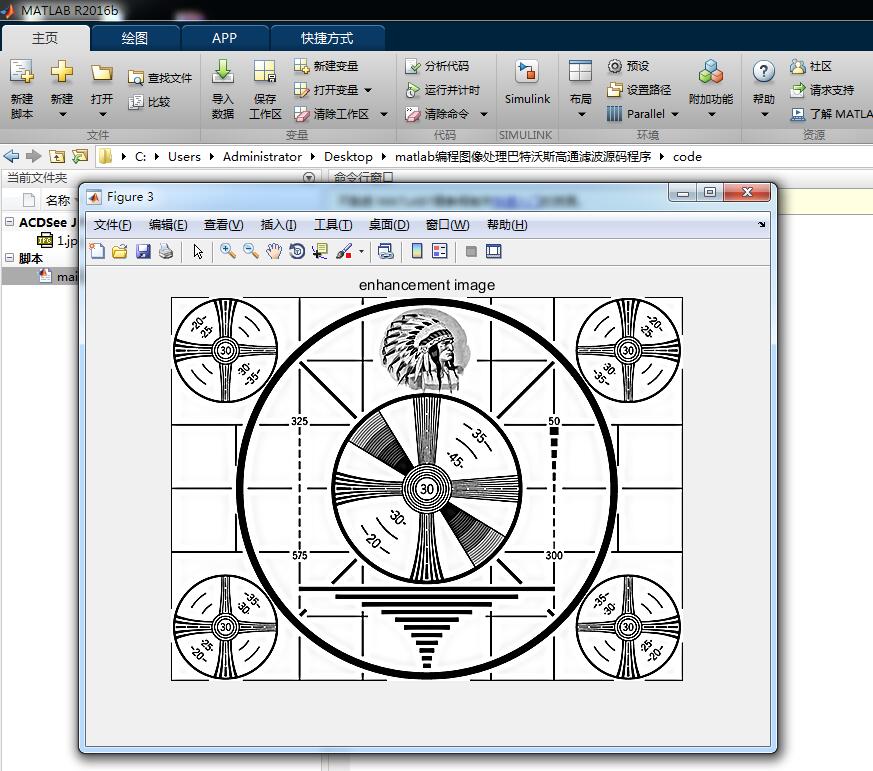Switch to the 快捷方式 tab
Screen dimensions: 873x771
tap(327, 38)
